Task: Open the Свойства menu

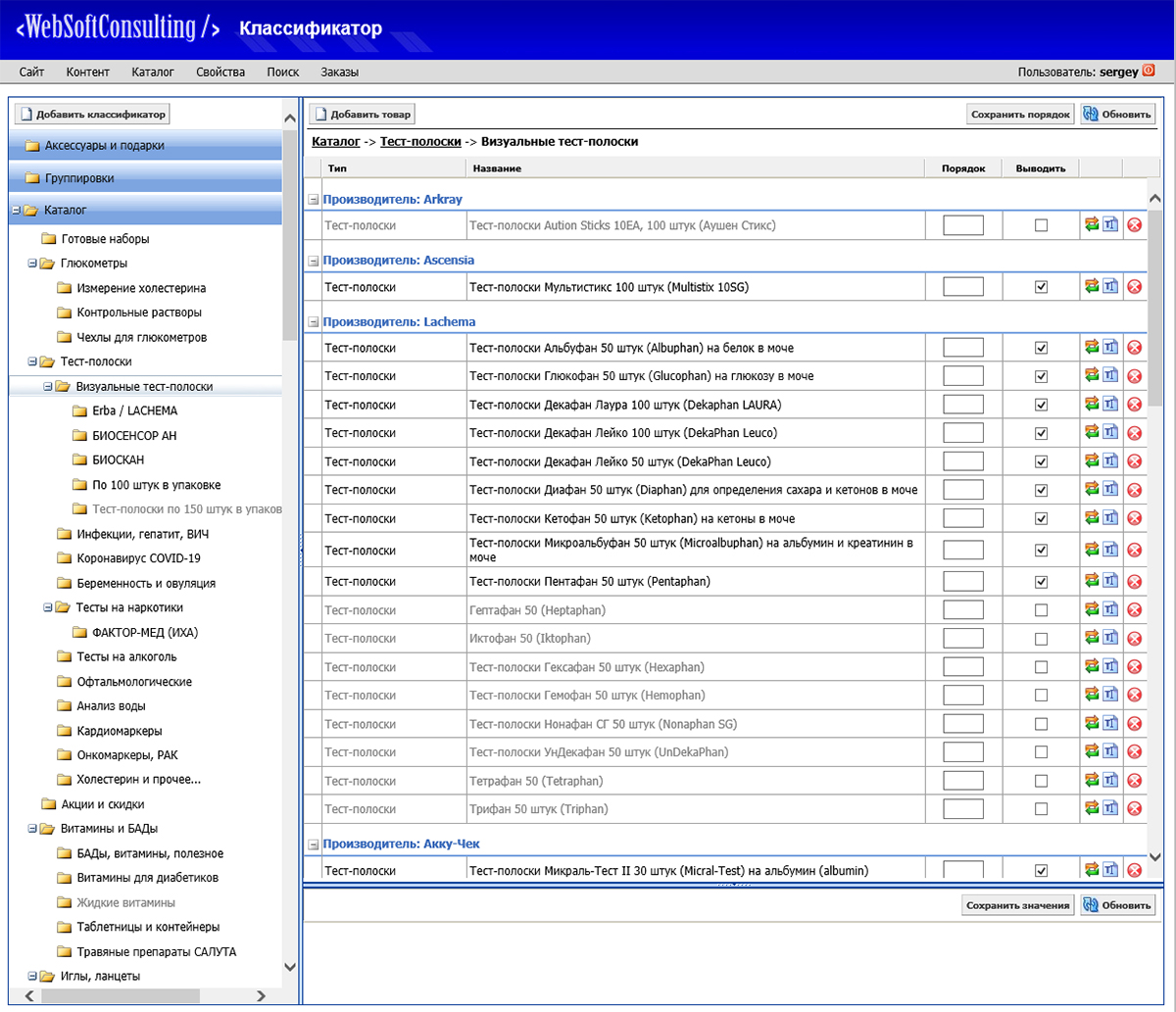Action: pyautogui.click(x=220, y=72)
